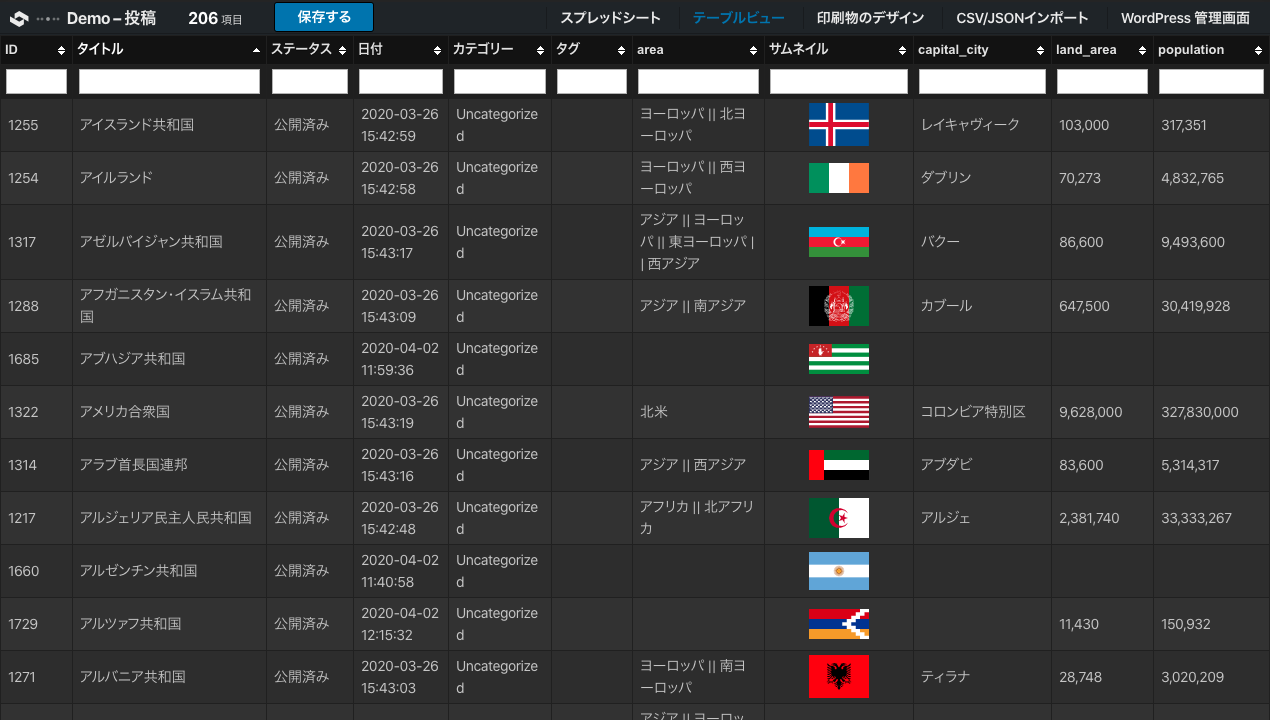
Task: Click the カテゴリー filter field
Action: pos(500,81)
